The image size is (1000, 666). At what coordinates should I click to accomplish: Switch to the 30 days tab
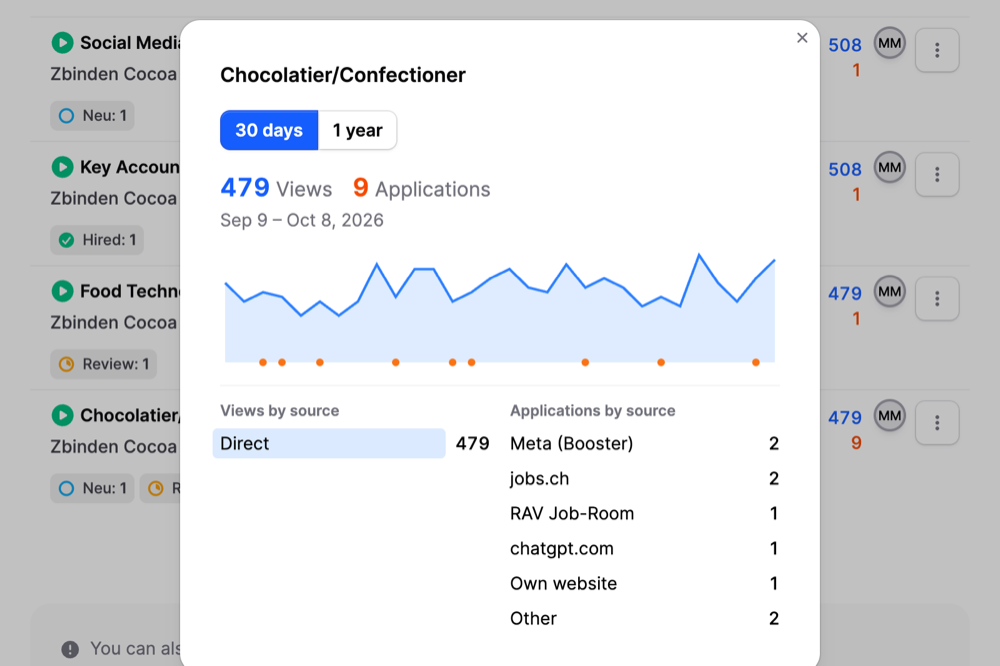(269, 130)
